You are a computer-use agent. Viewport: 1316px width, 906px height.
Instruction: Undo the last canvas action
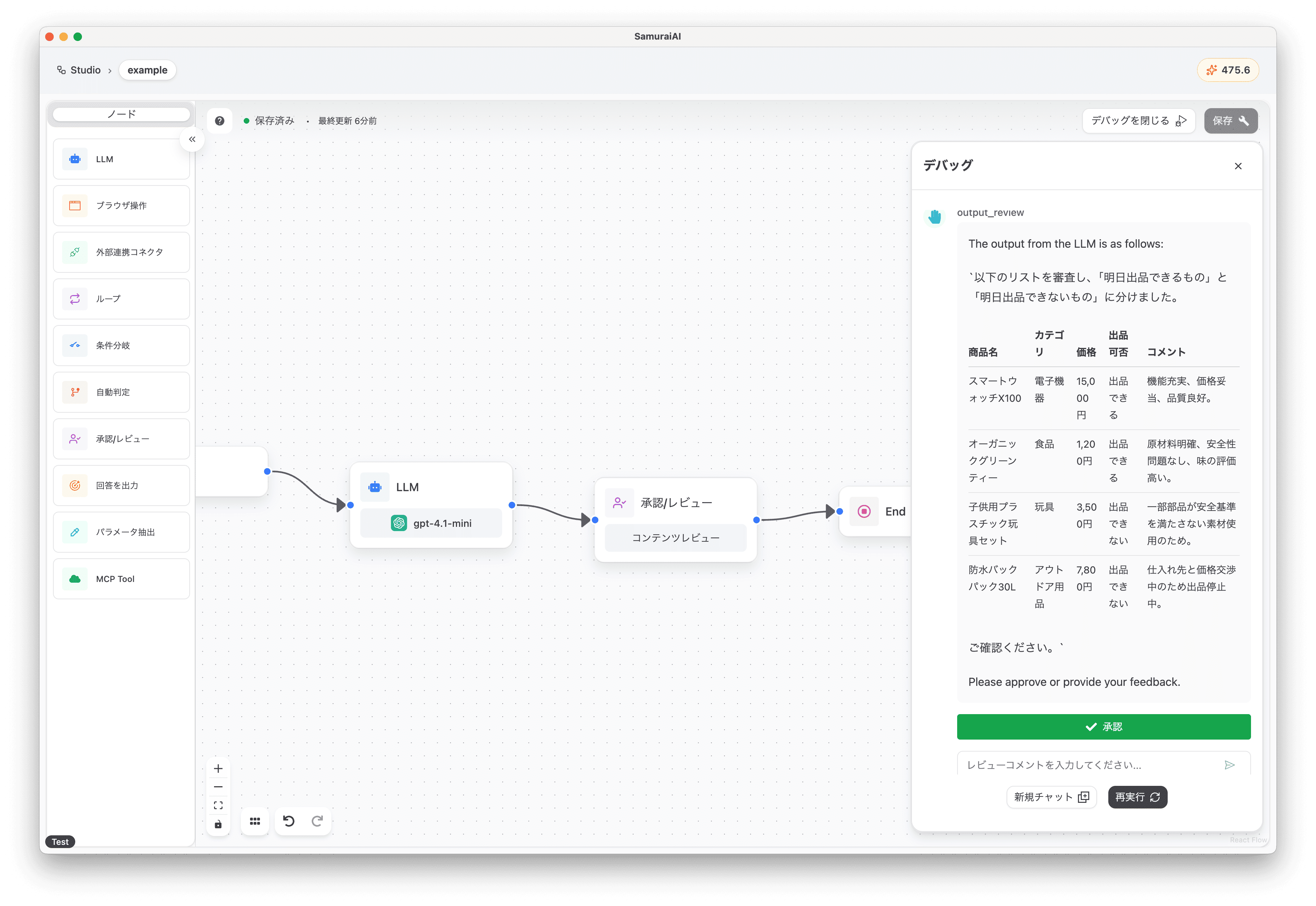point(289,821)
